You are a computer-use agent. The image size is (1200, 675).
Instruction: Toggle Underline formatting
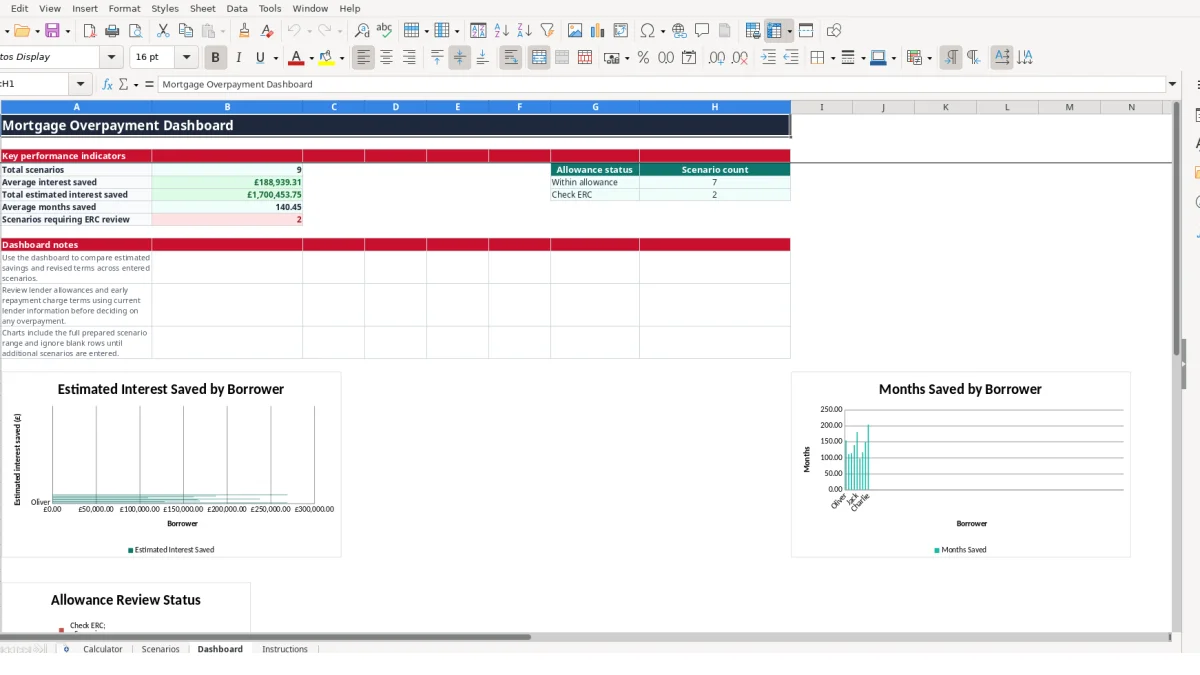[261, 58]
